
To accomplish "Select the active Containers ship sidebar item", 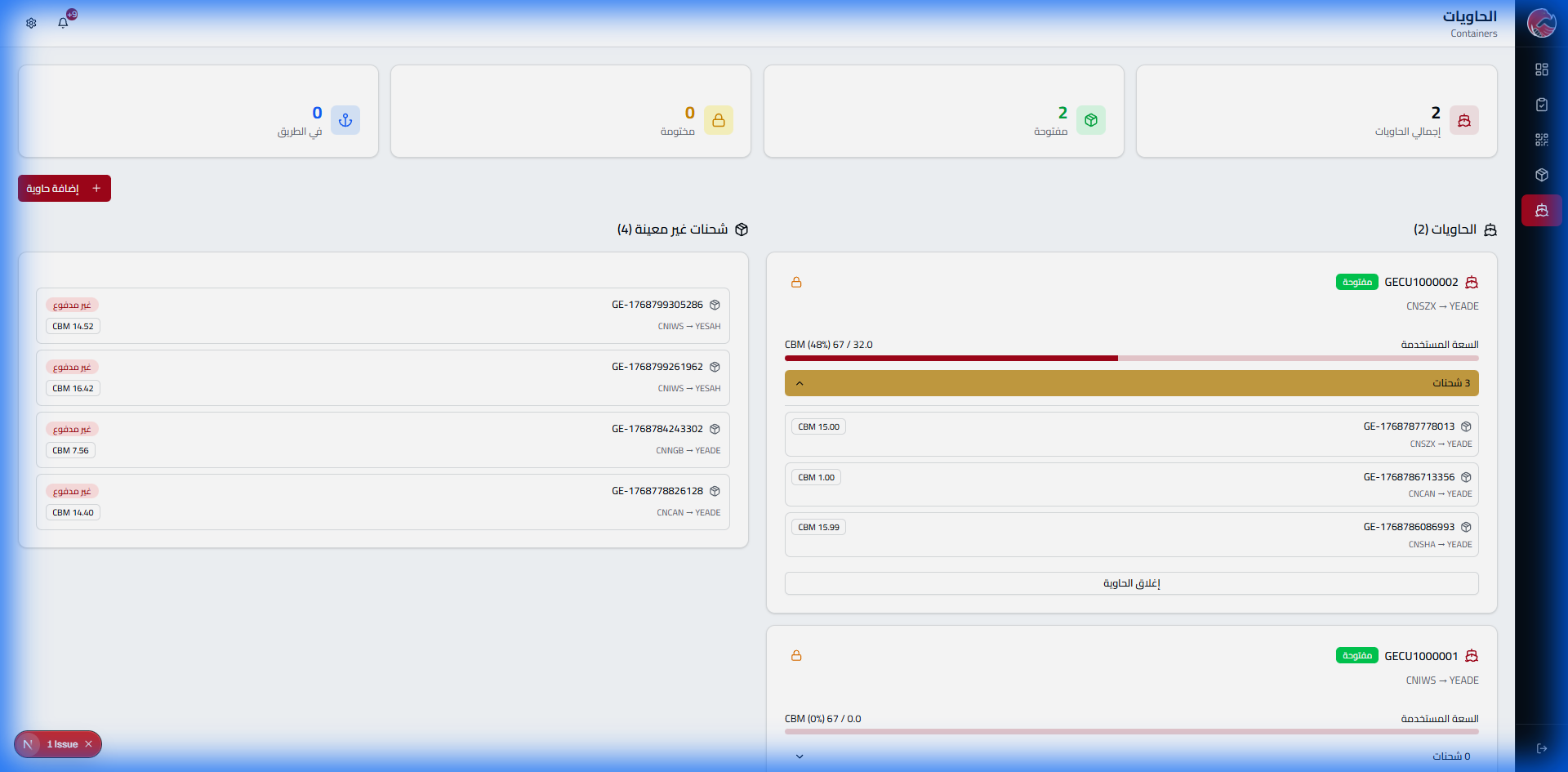I will point(1541,211).
